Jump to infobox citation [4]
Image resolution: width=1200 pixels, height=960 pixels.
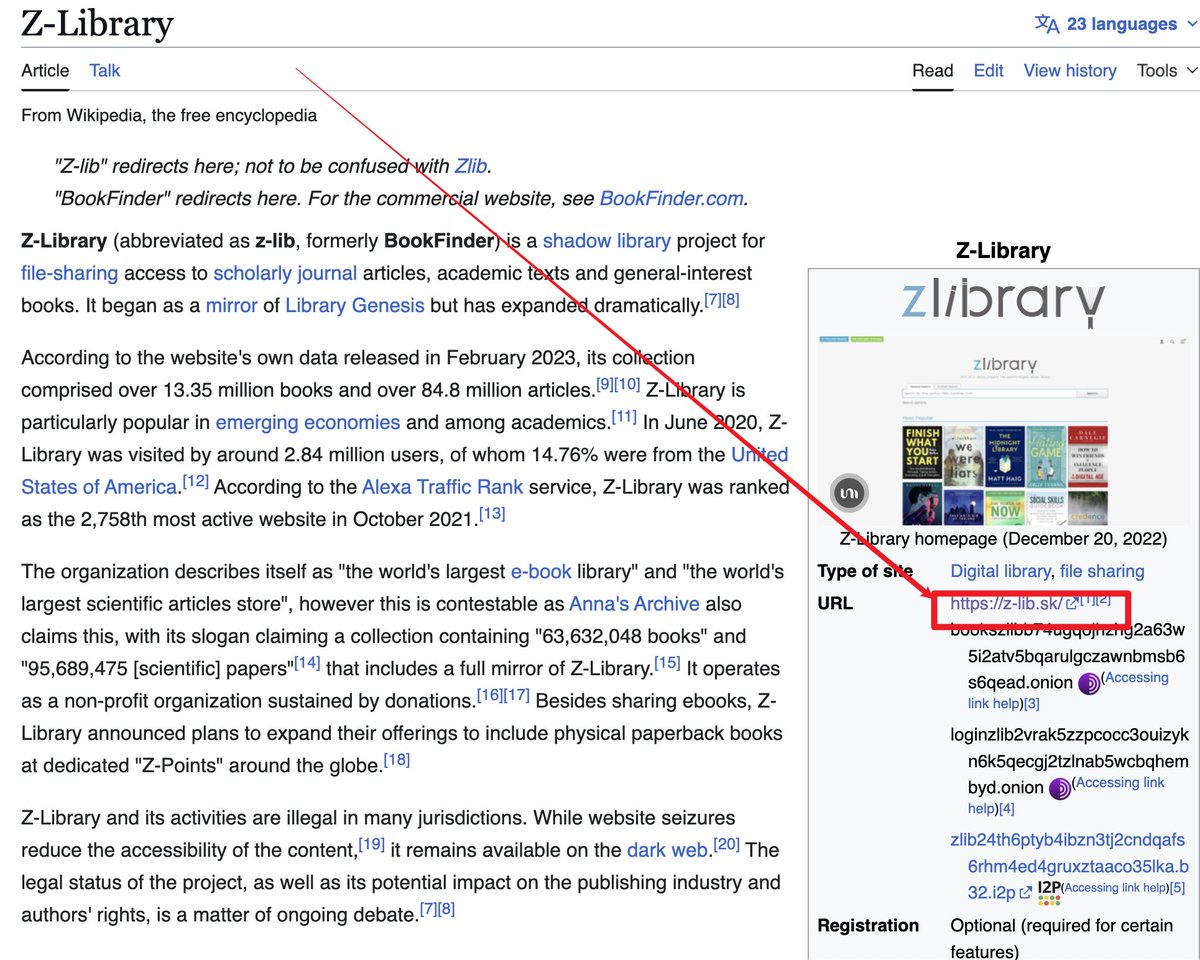(x=1007, y=809)
